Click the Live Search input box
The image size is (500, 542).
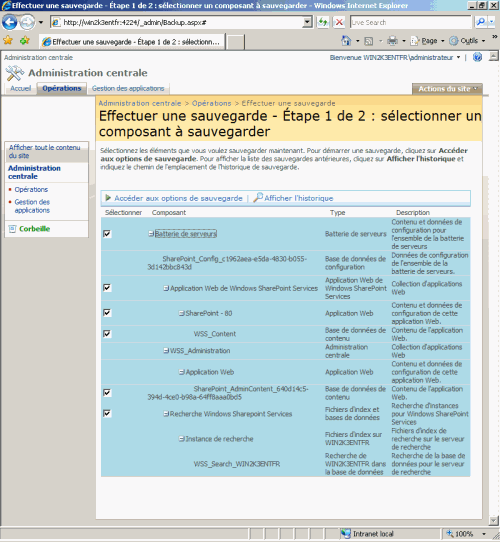pyautogui.click(x=410, y=22)
